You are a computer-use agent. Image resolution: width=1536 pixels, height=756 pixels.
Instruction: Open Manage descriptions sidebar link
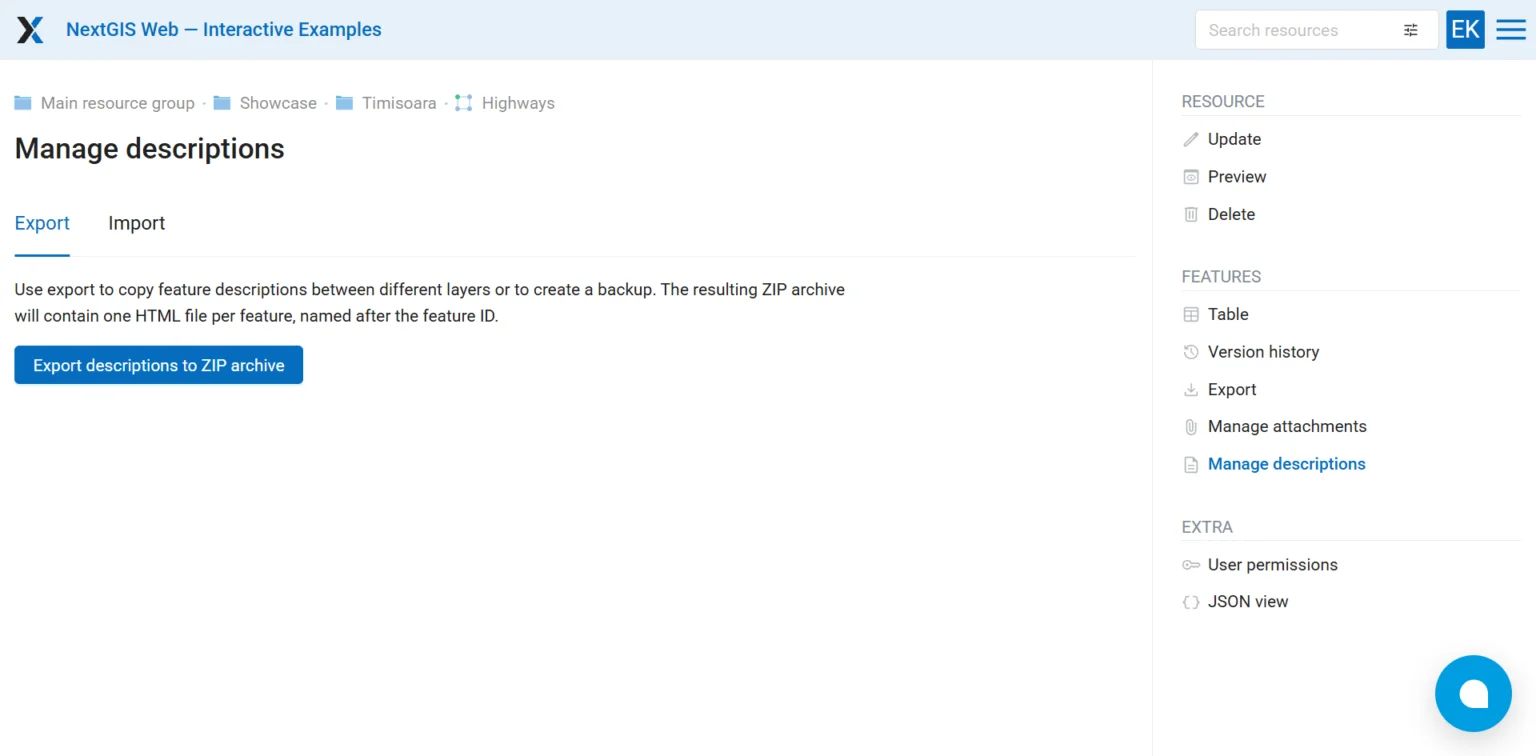pyautogui.click(x=1286, y=464)
